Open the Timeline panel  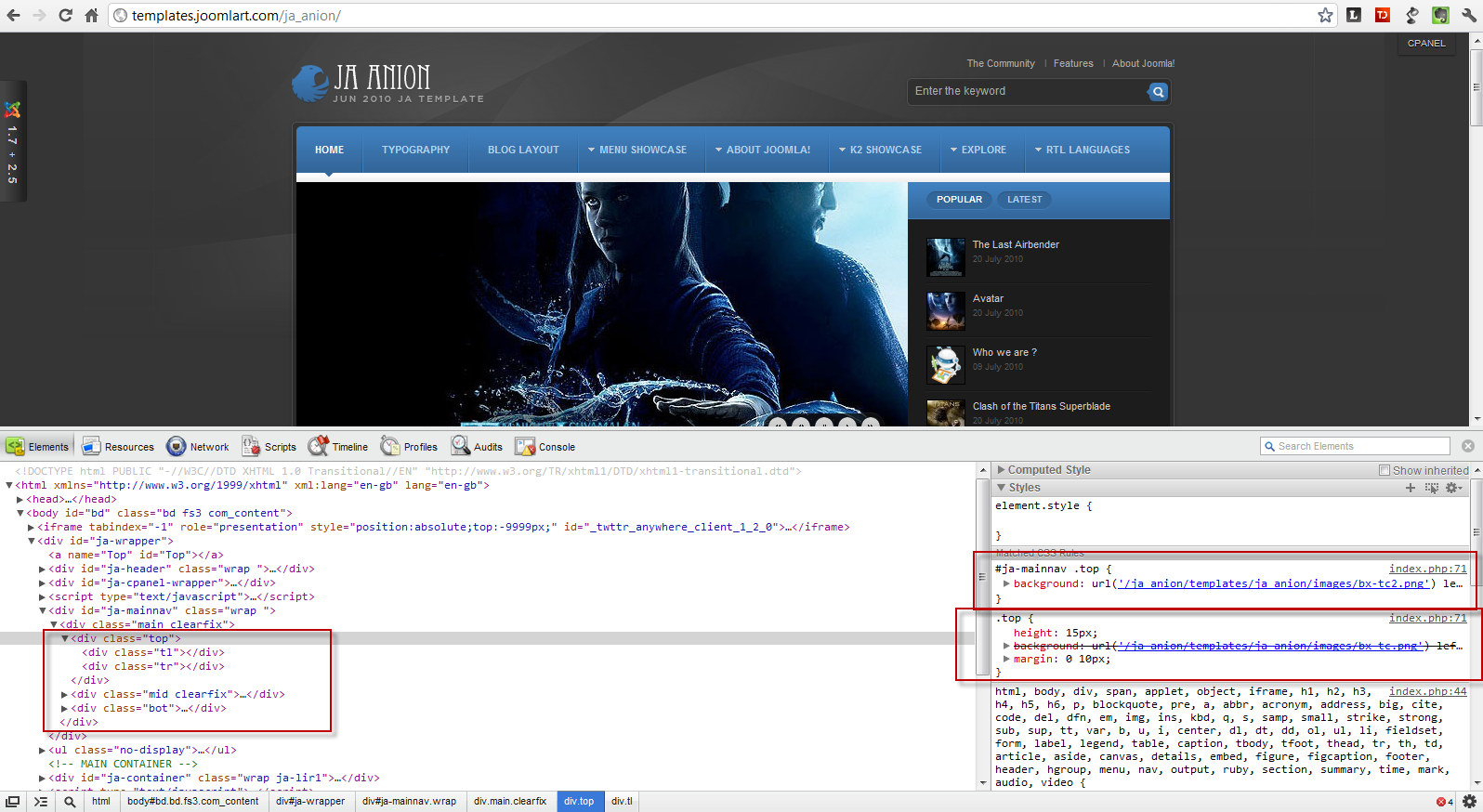[338, 447]
